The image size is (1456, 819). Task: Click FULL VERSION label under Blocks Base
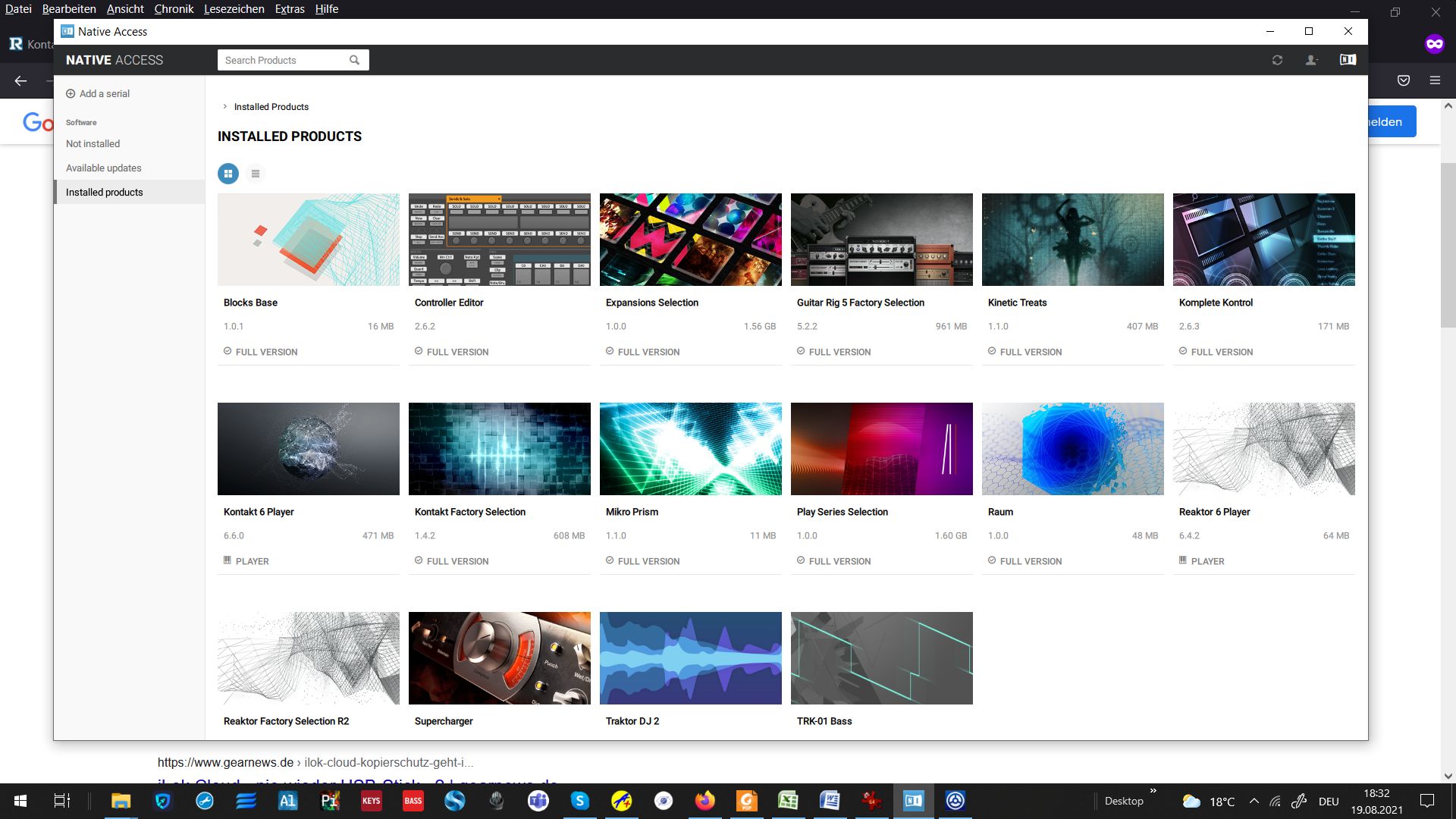266,352
